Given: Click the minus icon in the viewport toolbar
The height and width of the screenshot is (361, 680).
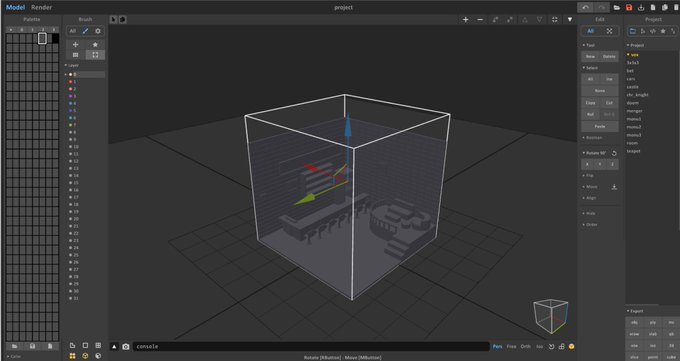Looking at the screenshot, I should [480, 20].
